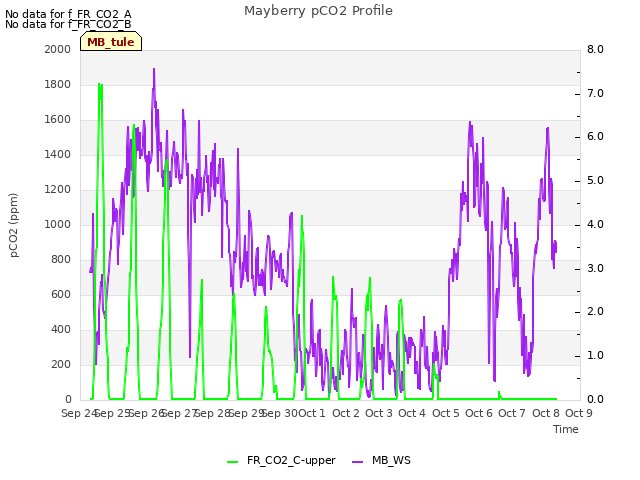Click the 1200 tick on left axis
The height and width of the screenshot is (480, 640).
(58, 189)
